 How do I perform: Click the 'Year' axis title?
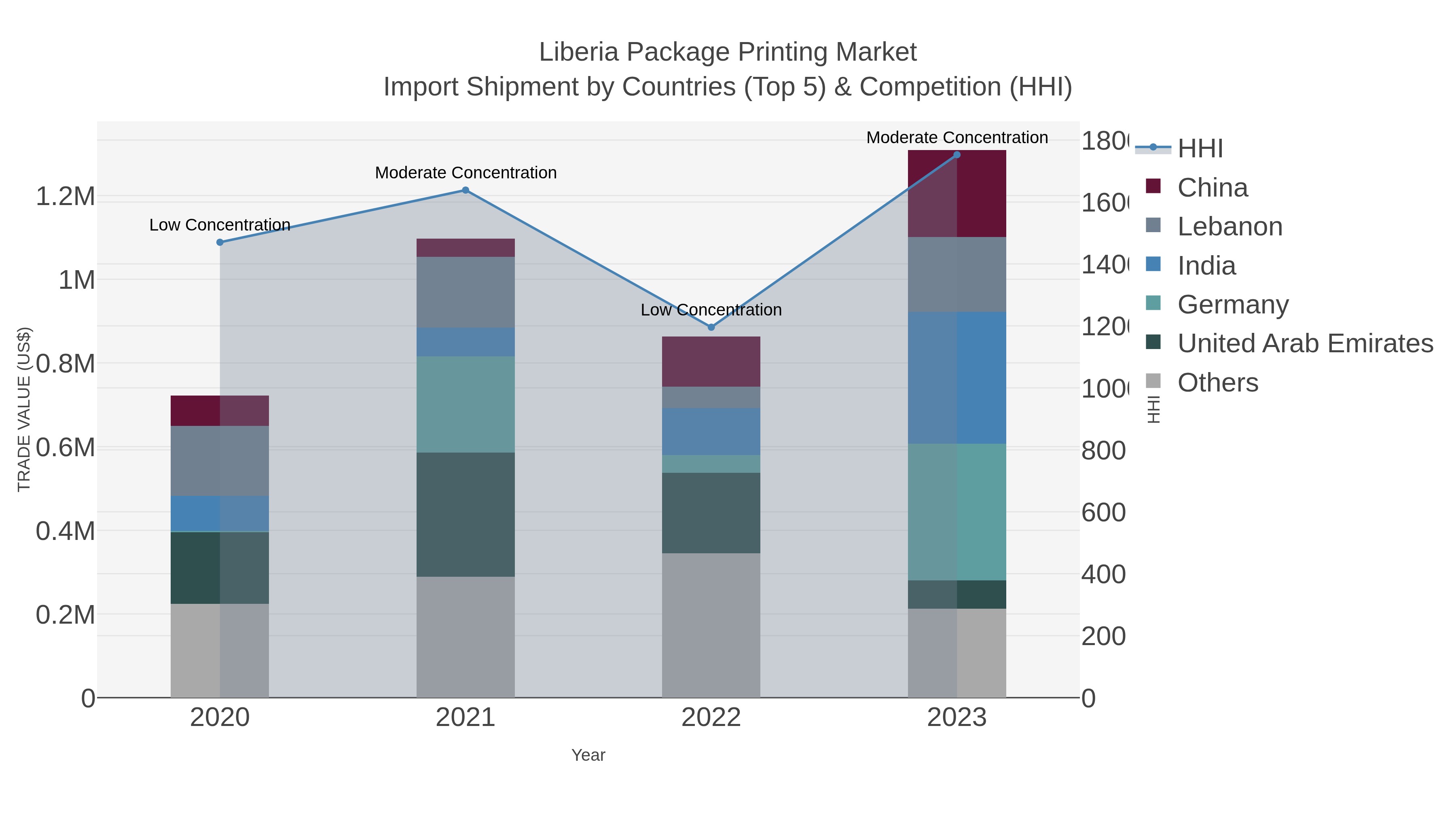pyautogui.click(x=588, y=755)
